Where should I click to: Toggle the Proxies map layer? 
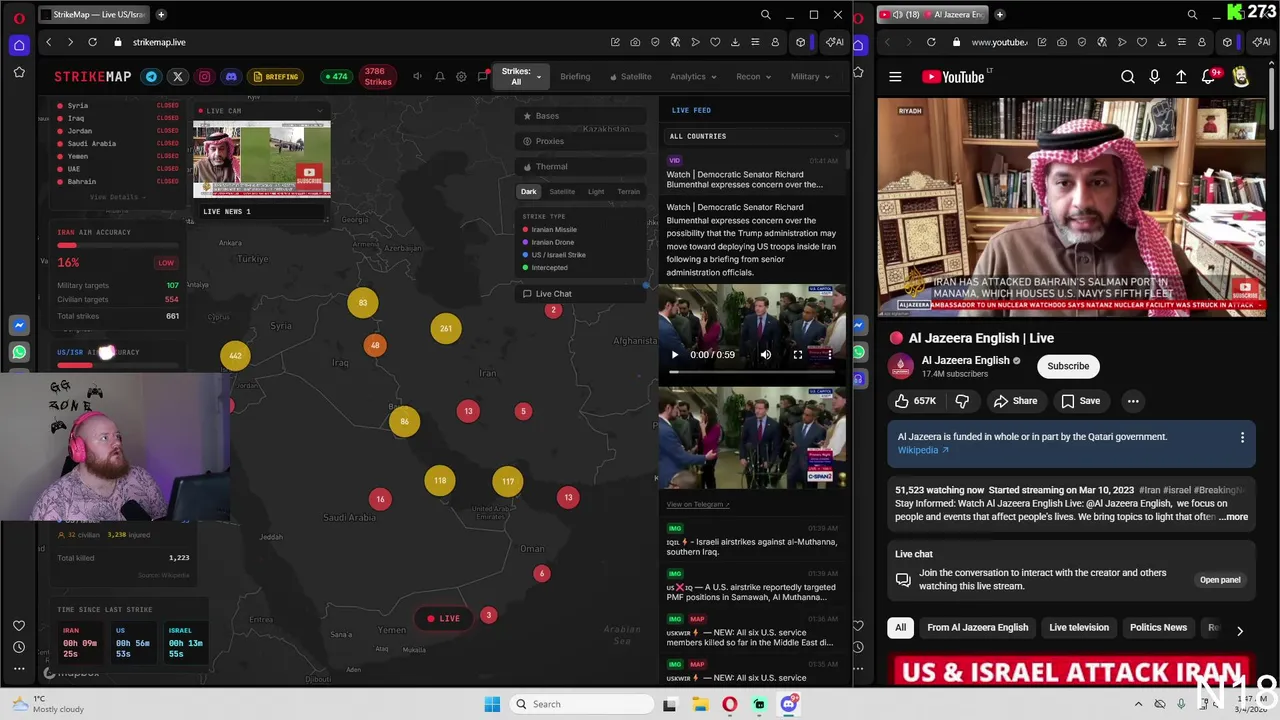(580, 141)
